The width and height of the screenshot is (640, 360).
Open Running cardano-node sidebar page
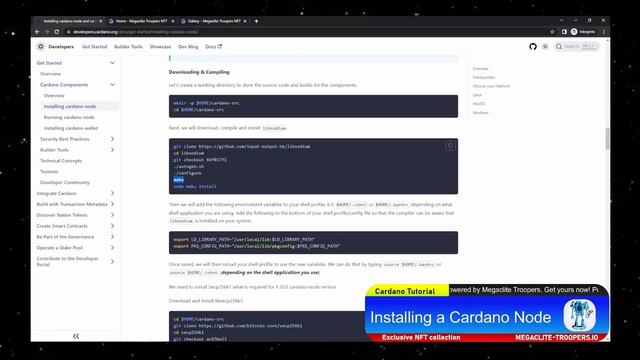coord(69,117)
